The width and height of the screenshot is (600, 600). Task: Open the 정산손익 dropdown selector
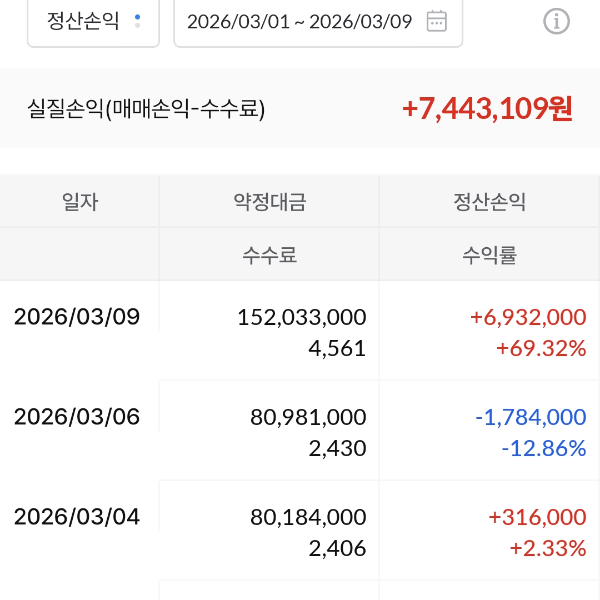coord(93,21)
